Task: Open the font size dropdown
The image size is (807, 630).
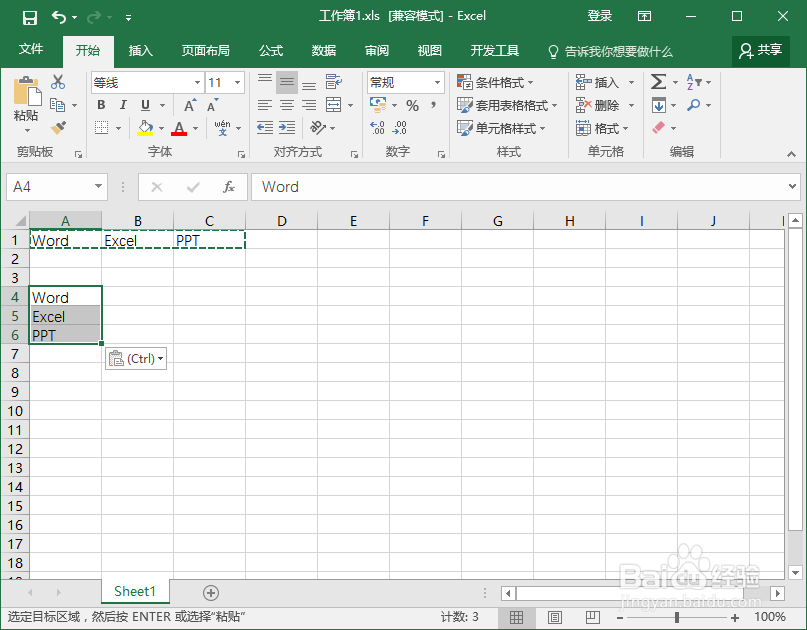Action: tap(237, 82)
